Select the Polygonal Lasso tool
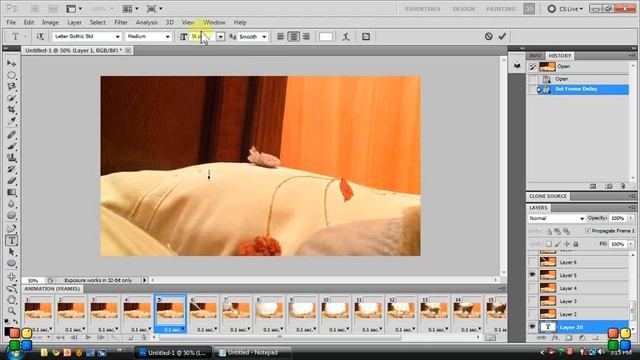 (x=11, y=87)
